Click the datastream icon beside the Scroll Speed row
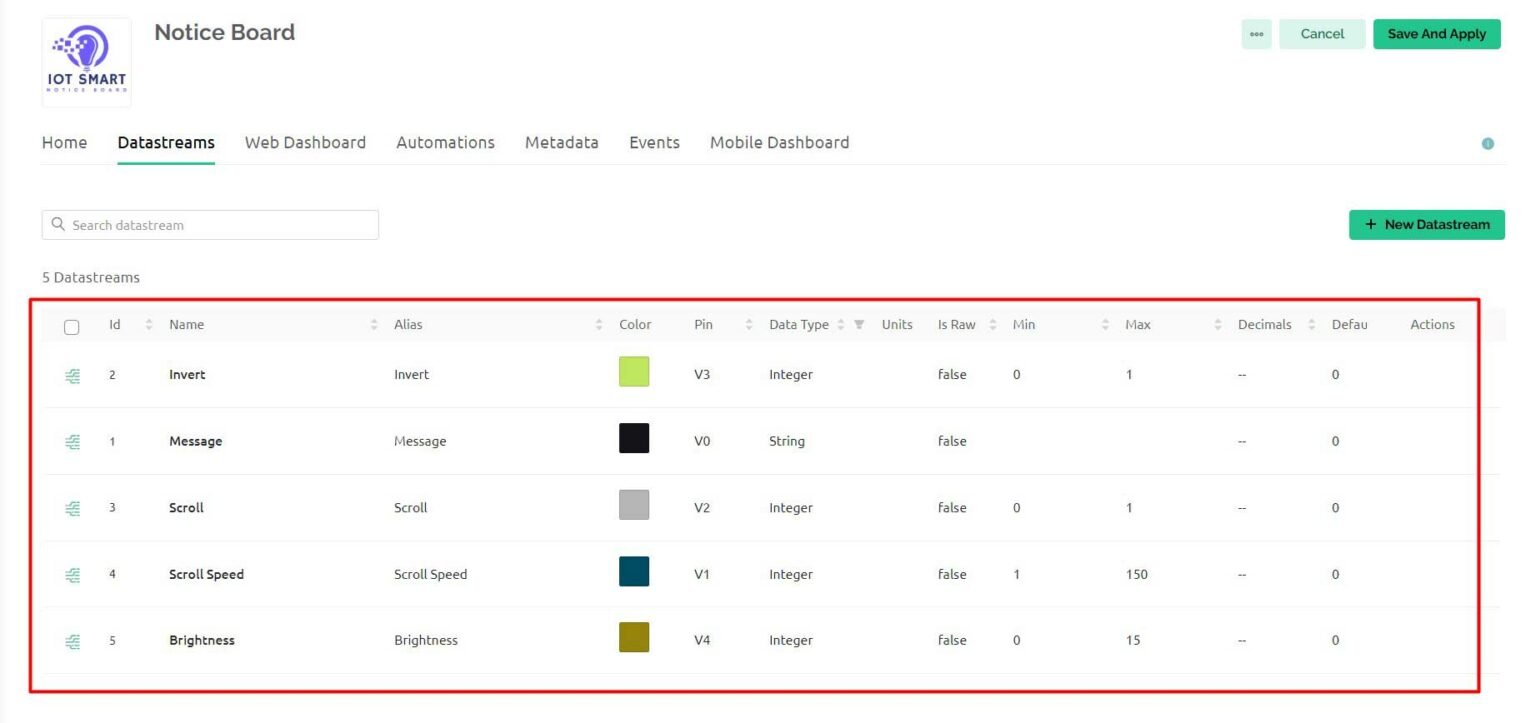Screen dimensions: 1536x723 [72, 574]
